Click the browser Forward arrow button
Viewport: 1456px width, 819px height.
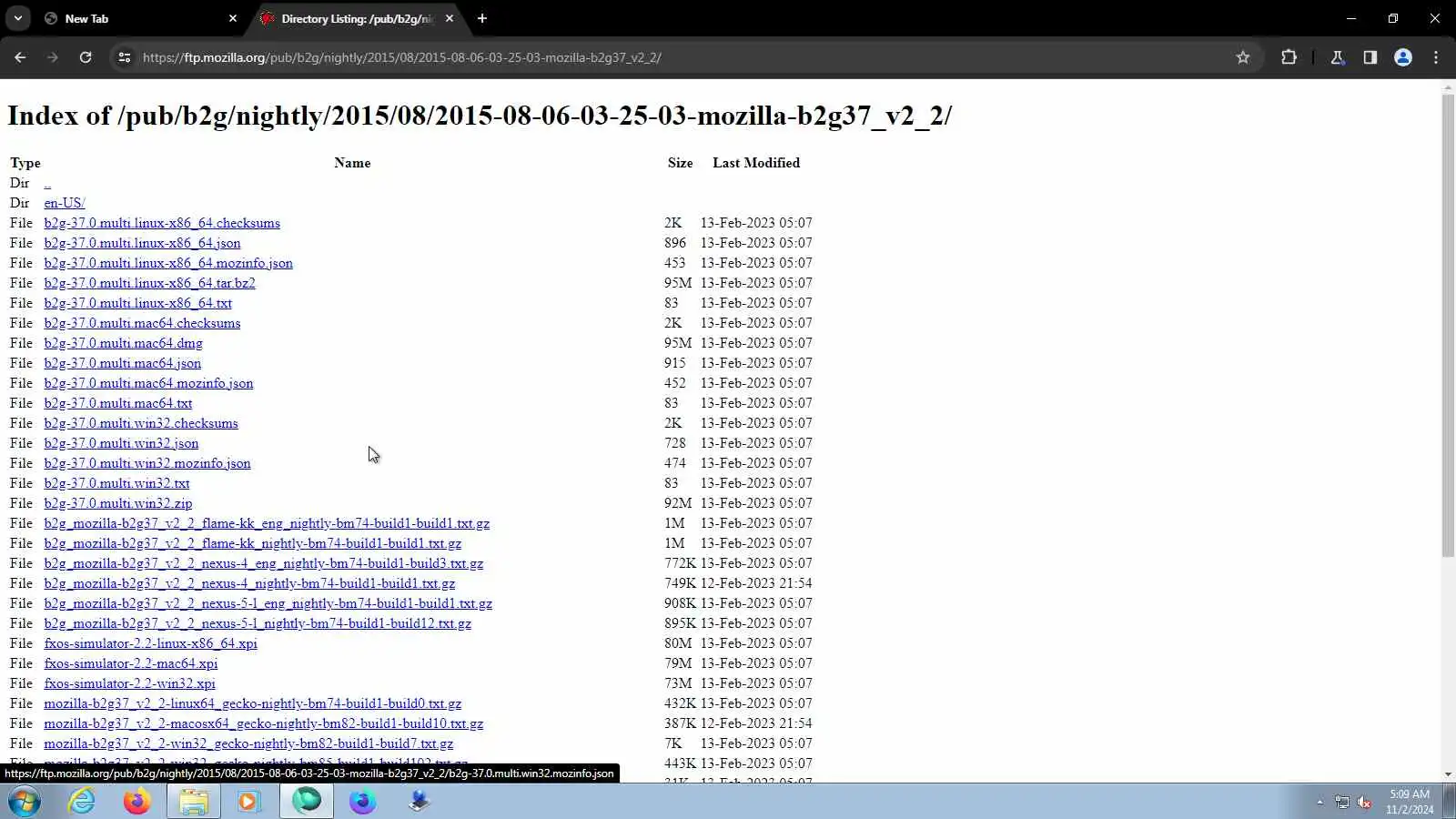[x=53, y=57]
